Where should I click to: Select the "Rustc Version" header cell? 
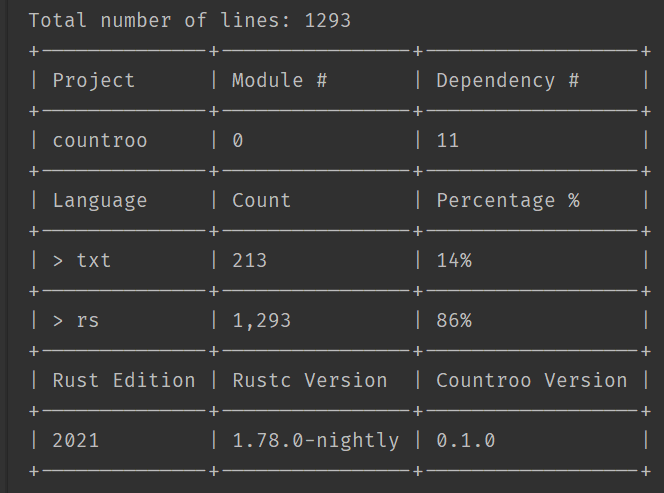tap(309, 380)
